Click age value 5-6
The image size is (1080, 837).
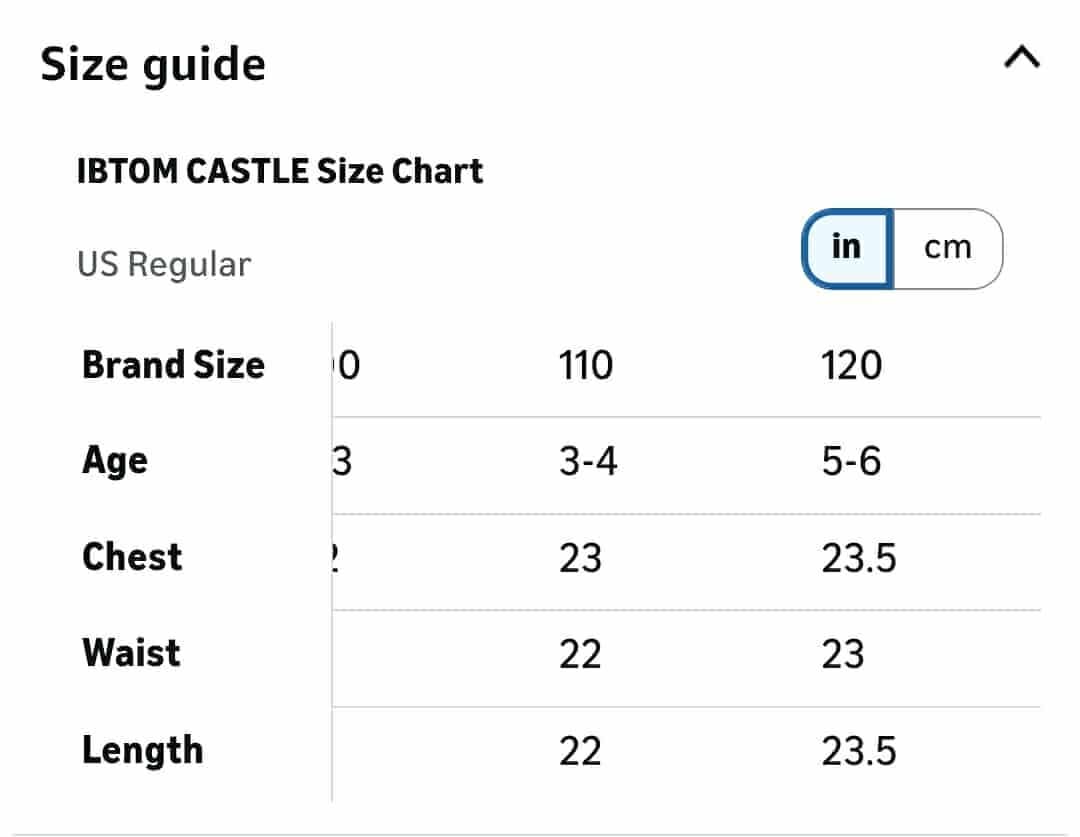coord(851,462)
